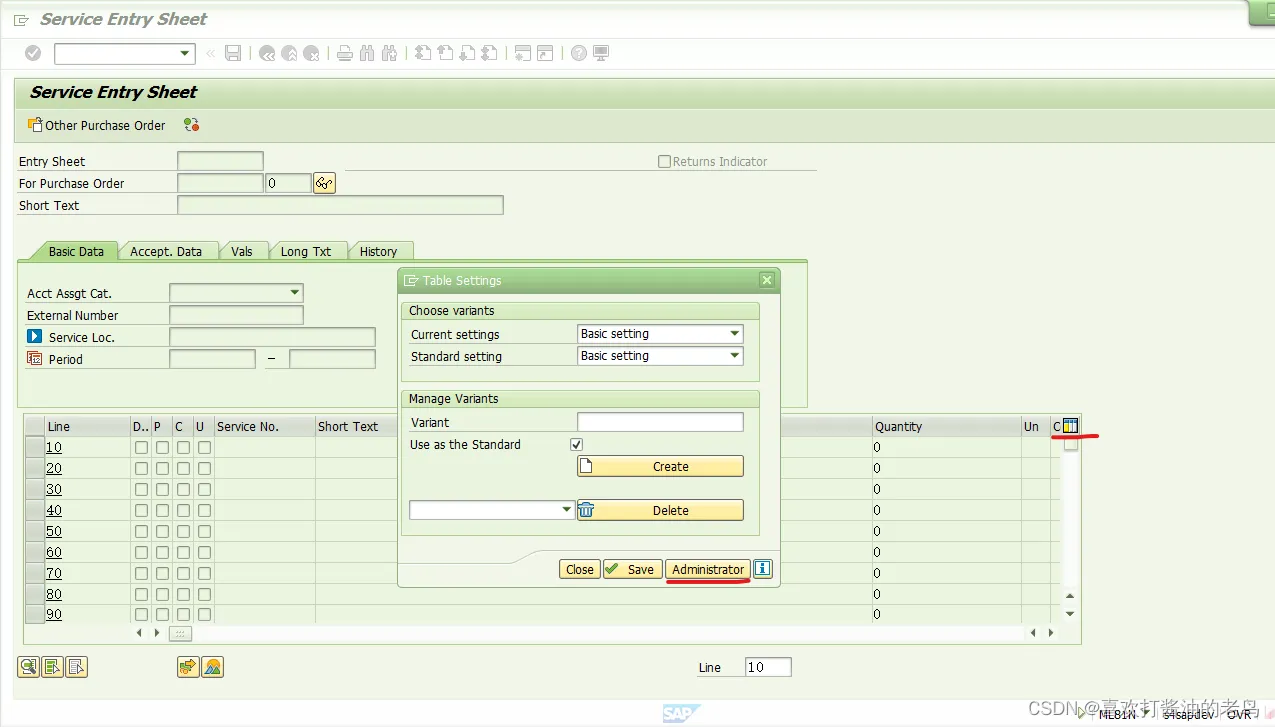Viewport: 1275px width, 727px height.
Task: Click the Create New Session icon
Action: 523,53
